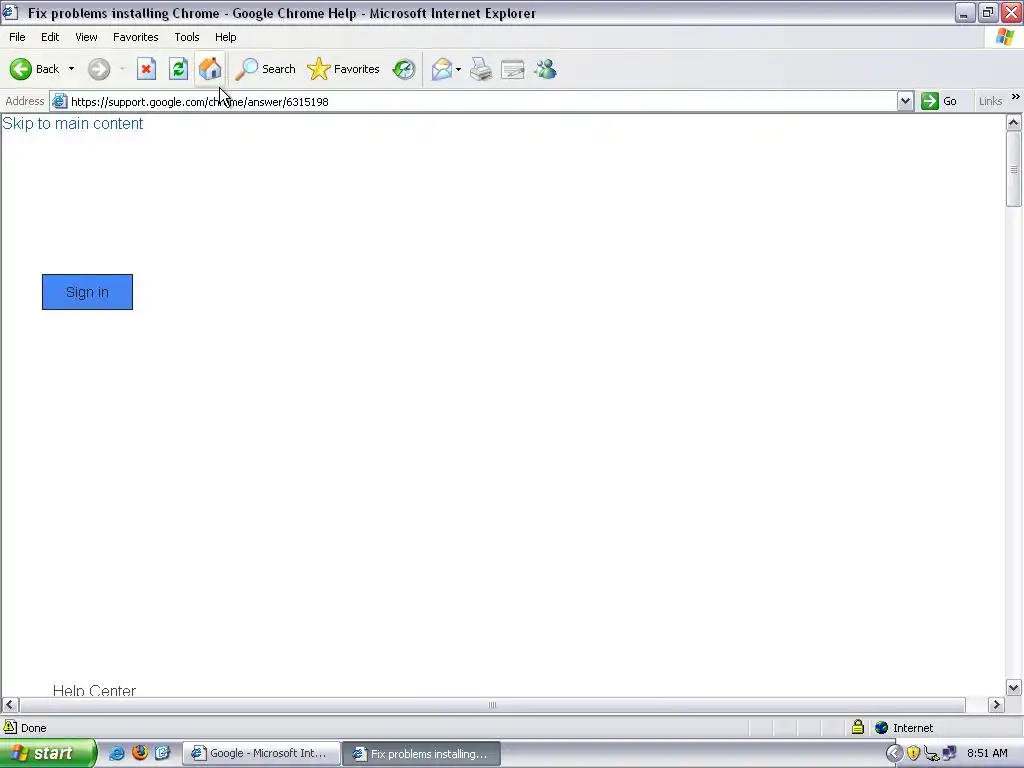This screenshot has height=768, width=1024.
Task: Click the network connection tray icon
Action: [949, 754]
